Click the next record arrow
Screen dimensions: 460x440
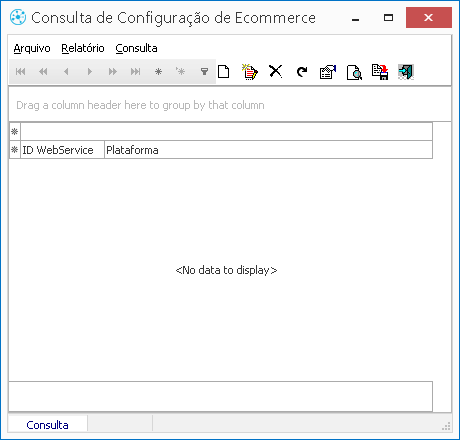(x=89, y=71)
